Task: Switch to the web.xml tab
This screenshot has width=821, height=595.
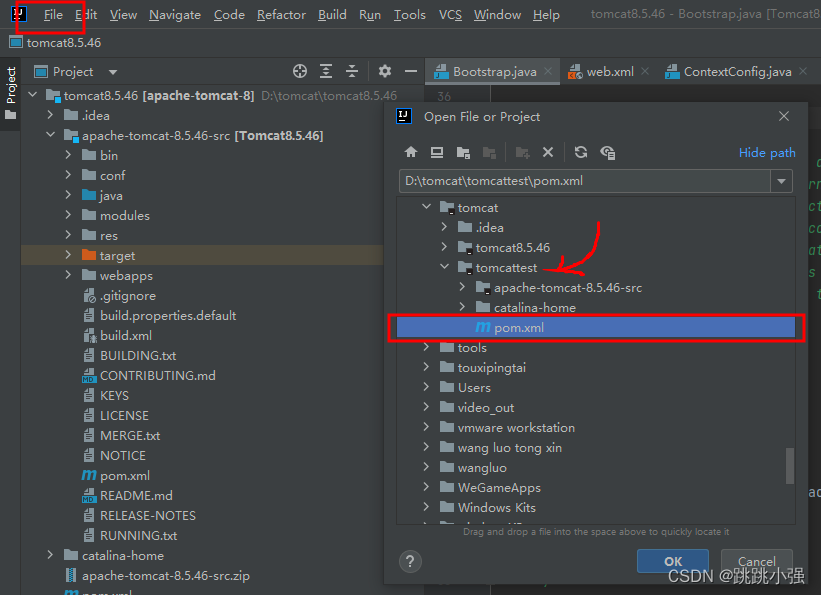Action: 610,71
